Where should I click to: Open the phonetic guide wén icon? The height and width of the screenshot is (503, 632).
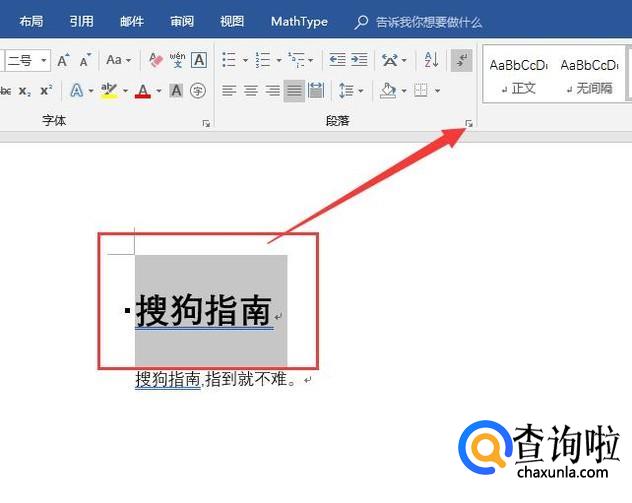[177, 60]
